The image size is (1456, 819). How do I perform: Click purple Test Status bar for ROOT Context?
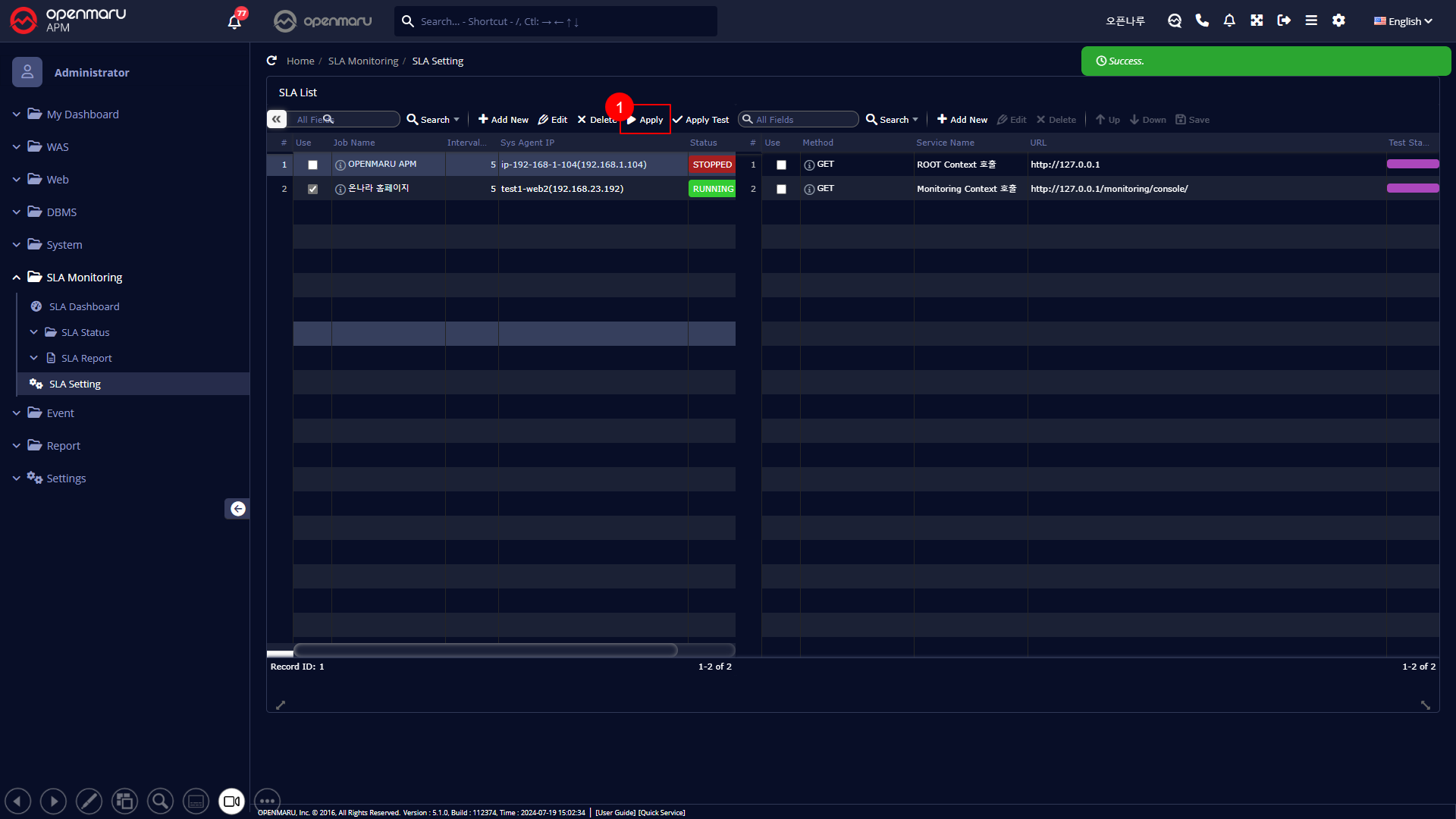tap(1412, 165)
